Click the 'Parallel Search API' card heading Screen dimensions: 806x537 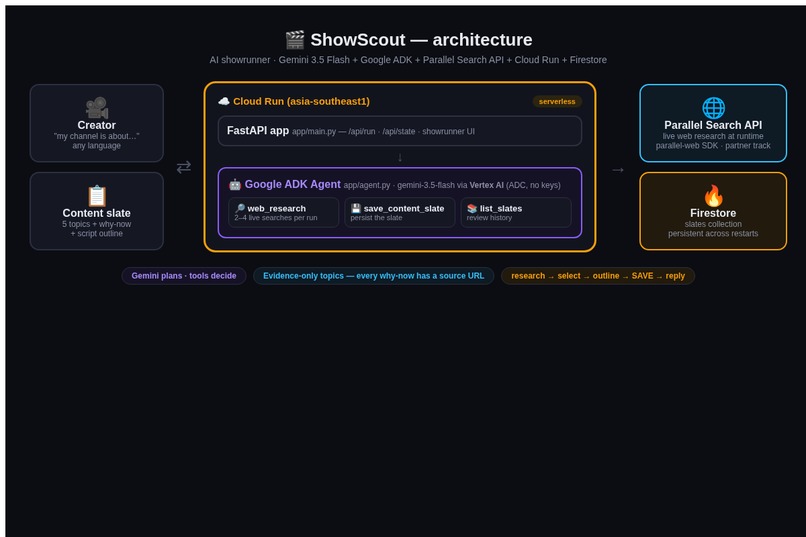tap(713, 125)
